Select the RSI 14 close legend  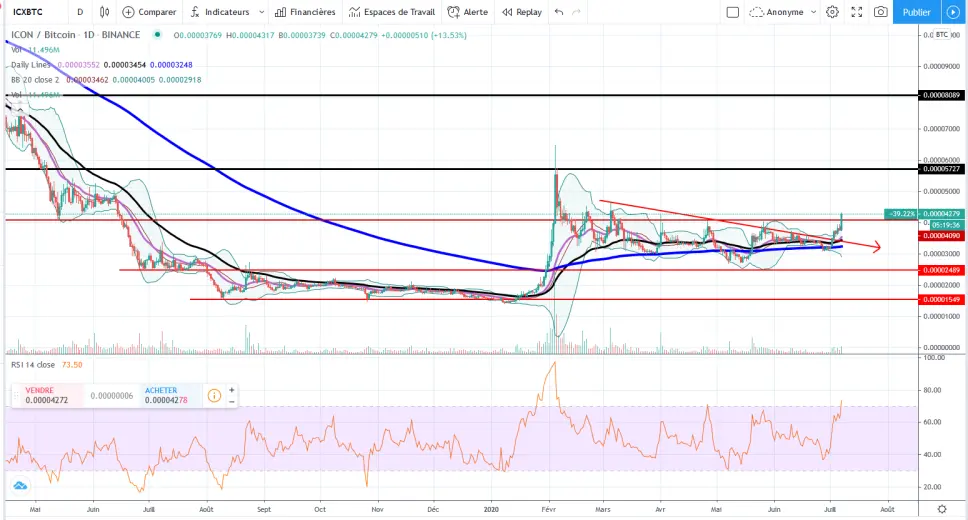click(33, 365)
